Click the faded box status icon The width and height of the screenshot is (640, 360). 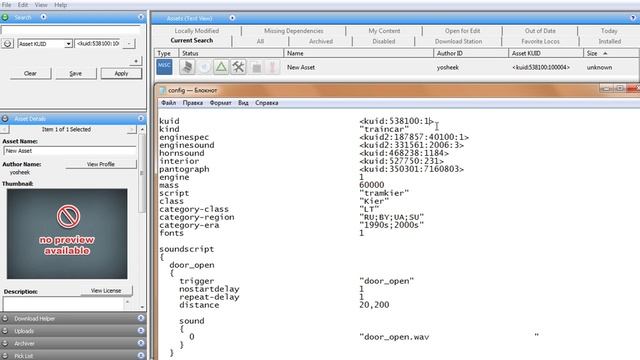256,67
